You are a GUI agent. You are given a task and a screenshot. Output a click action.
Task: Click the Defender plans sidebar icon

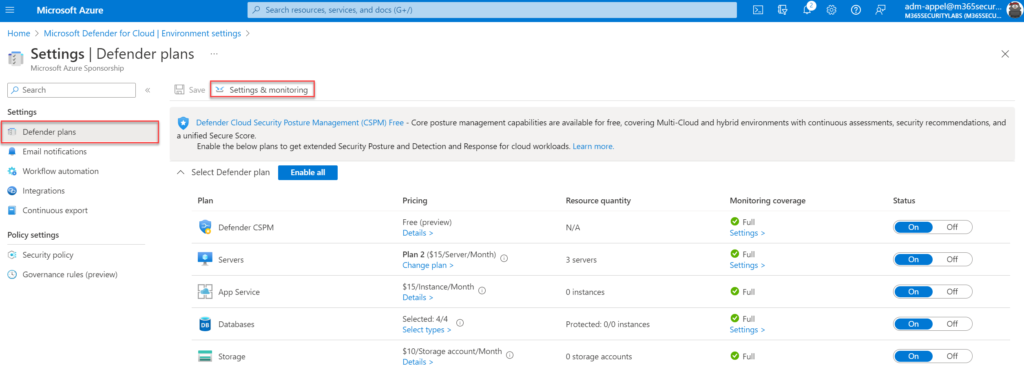click(12, 132)
